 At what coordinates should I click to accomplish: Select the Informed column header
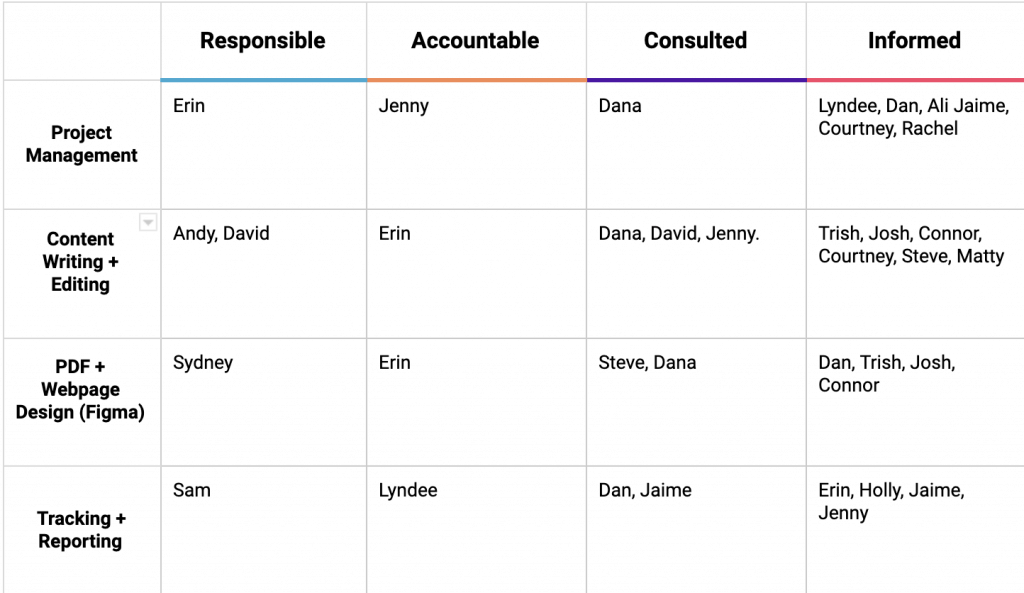pos(915,40)
